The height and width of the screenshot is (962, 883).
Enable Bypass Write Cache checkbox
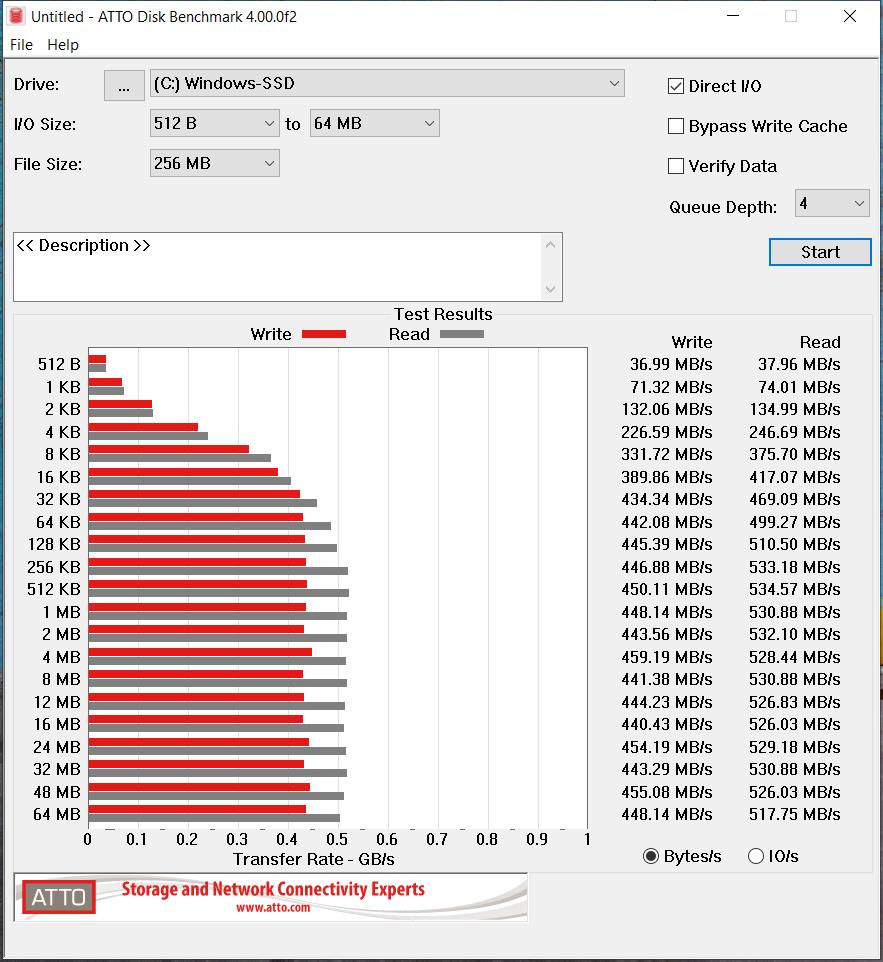pyautogui.click(x=676, y=126)
